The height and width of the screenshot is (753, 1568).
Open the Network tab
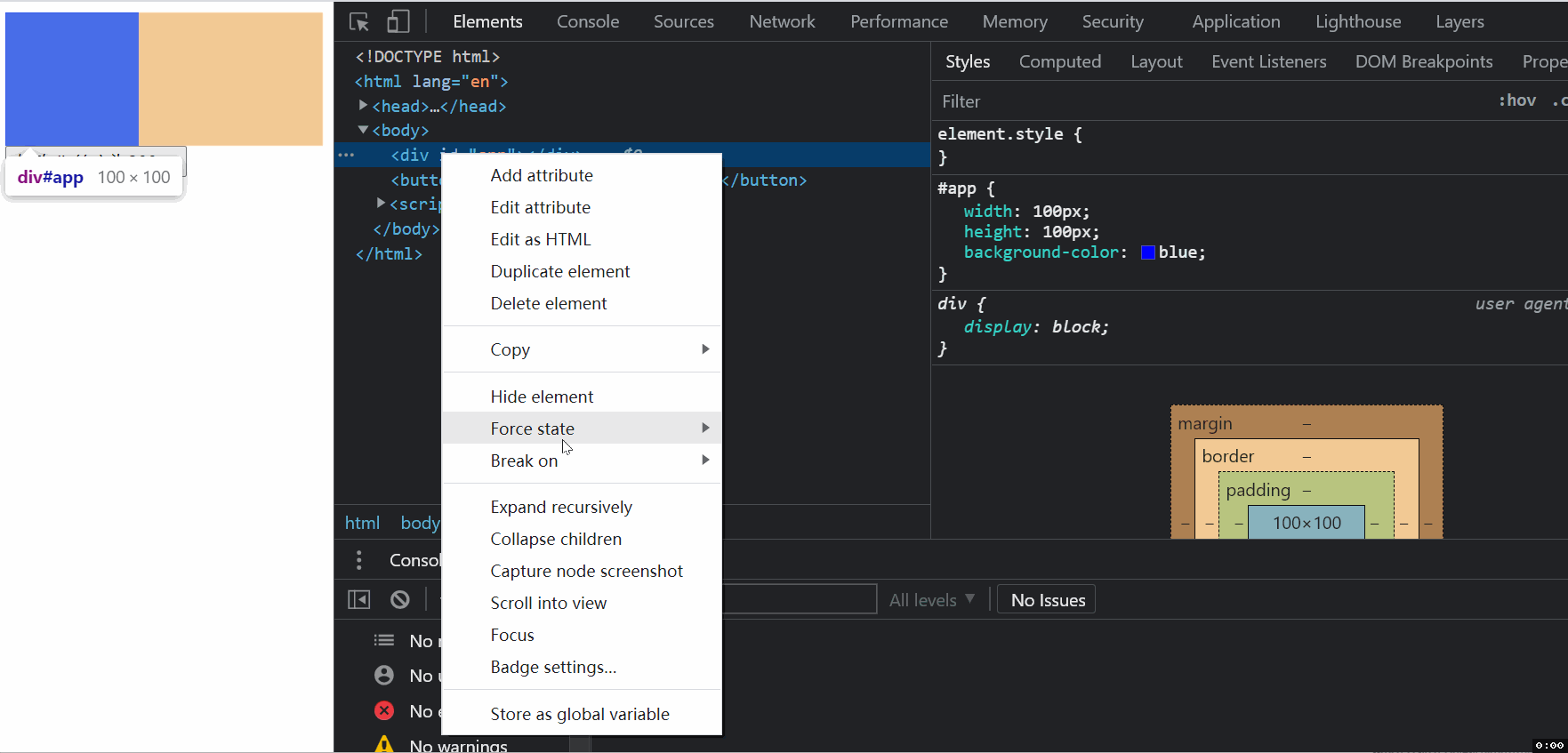pyautogui.click(x=782, y=21)
